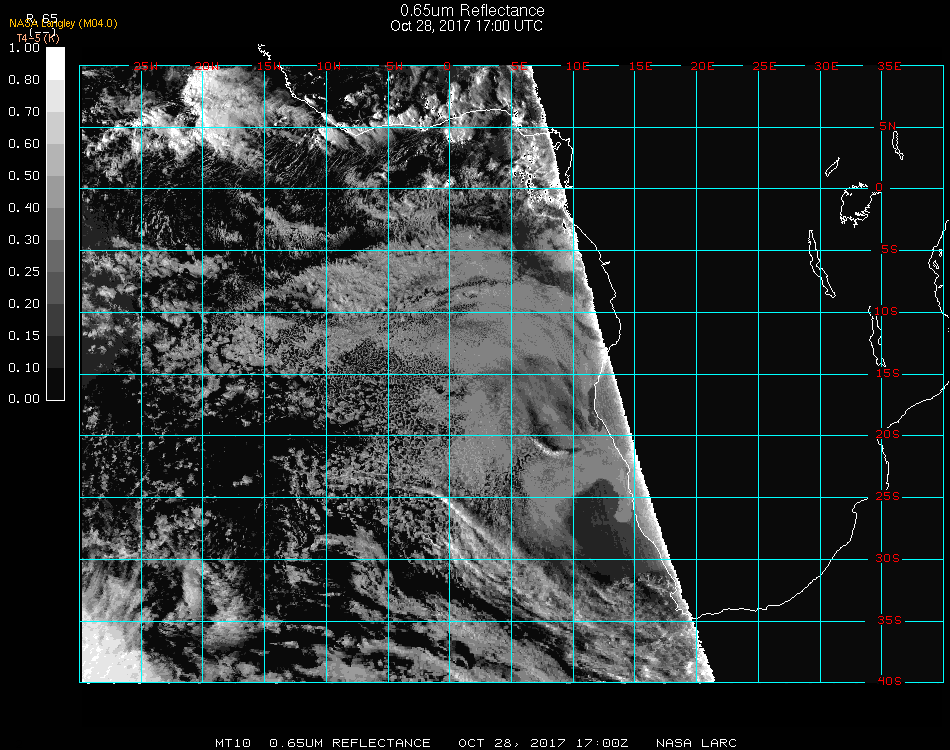The width and height of the screenshot is (950, 750).
Task: Click the 15W longitude label
Action: click(268, 66)
